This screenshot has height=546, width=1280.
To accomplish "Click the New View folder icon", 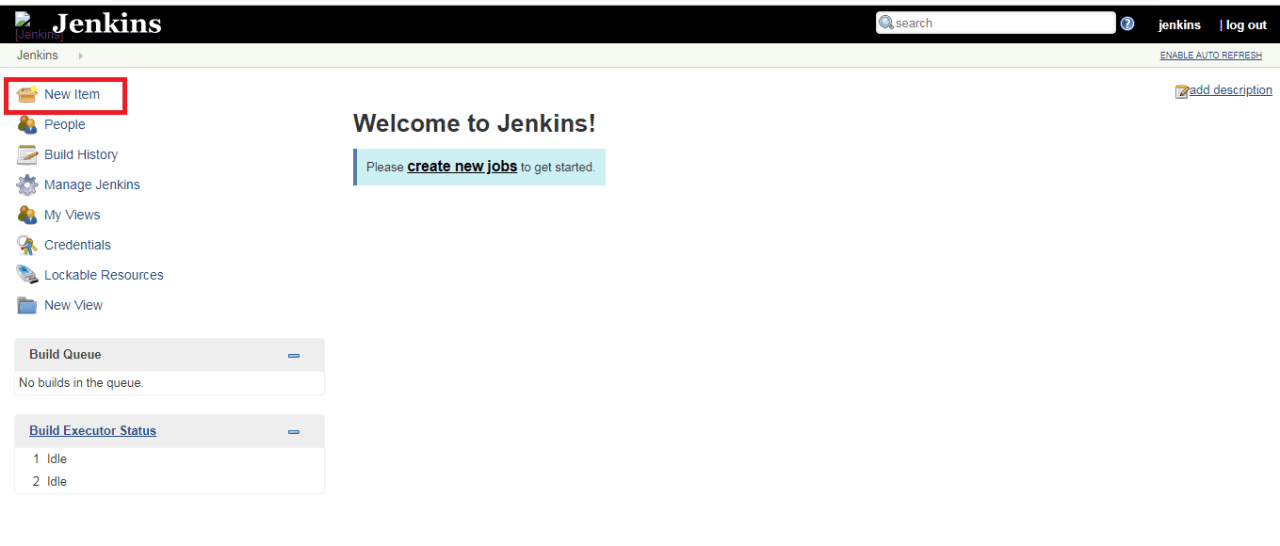I will pyautogui.click(x=27, y=305).
